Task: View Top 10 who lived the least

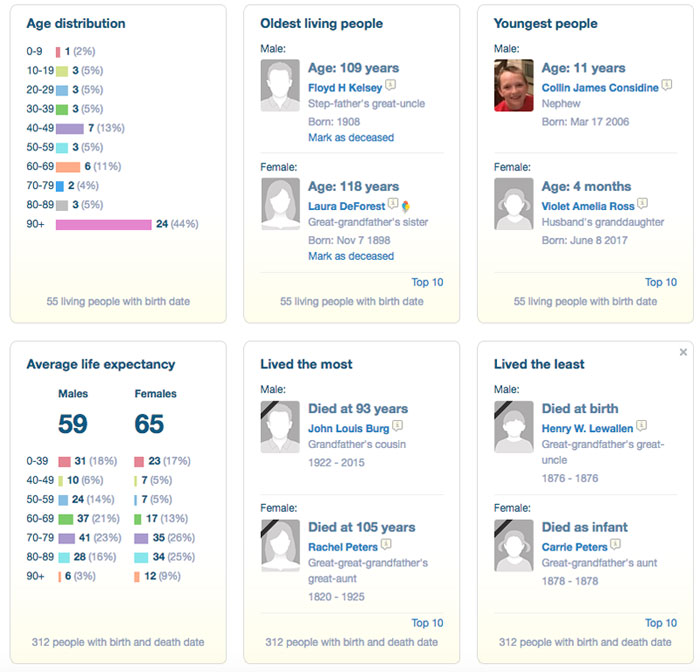Action: tap(661, 623)
